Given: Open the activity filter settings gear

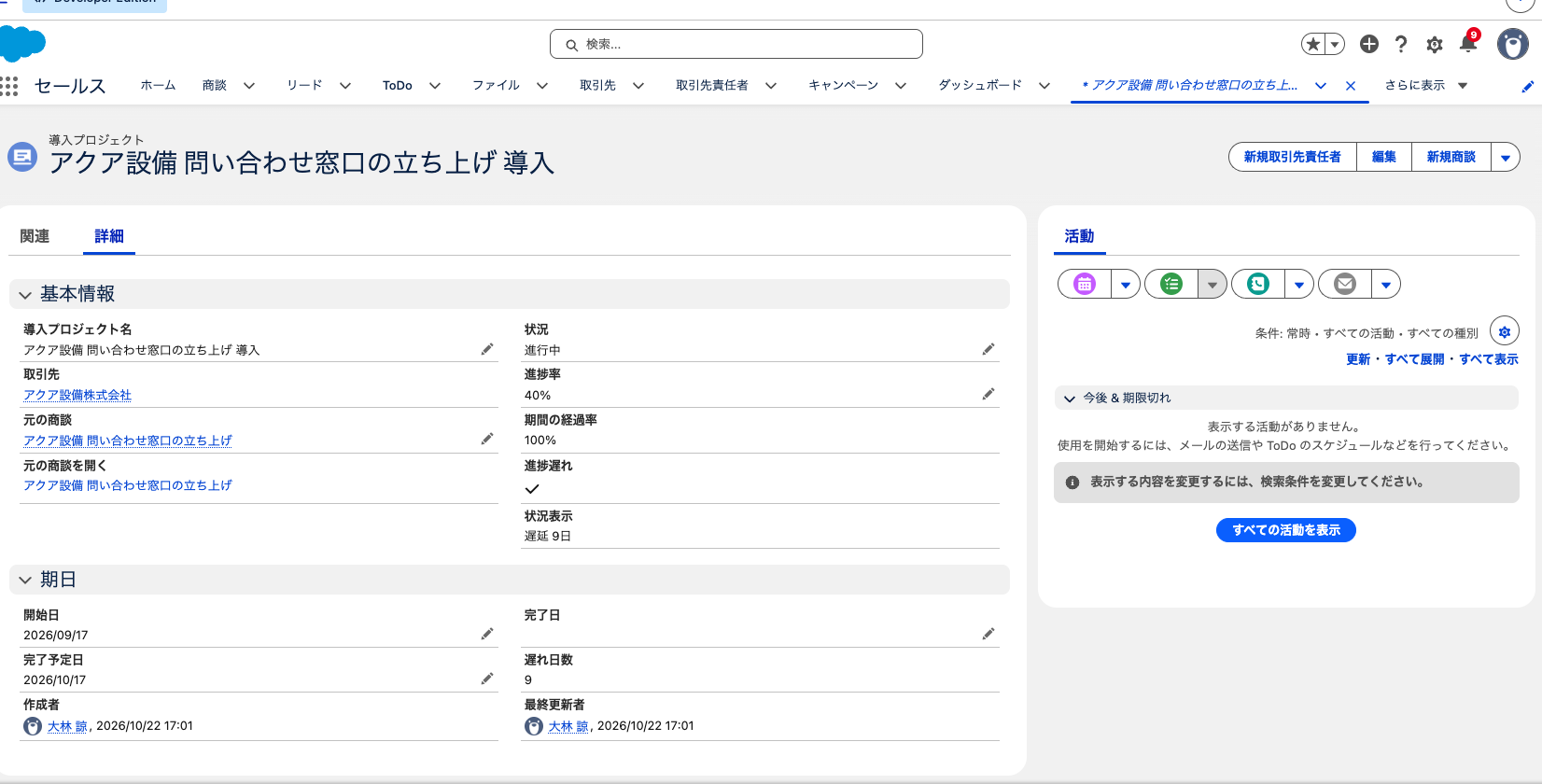Looking at the screenshot, I should (x=1505, y=331).
